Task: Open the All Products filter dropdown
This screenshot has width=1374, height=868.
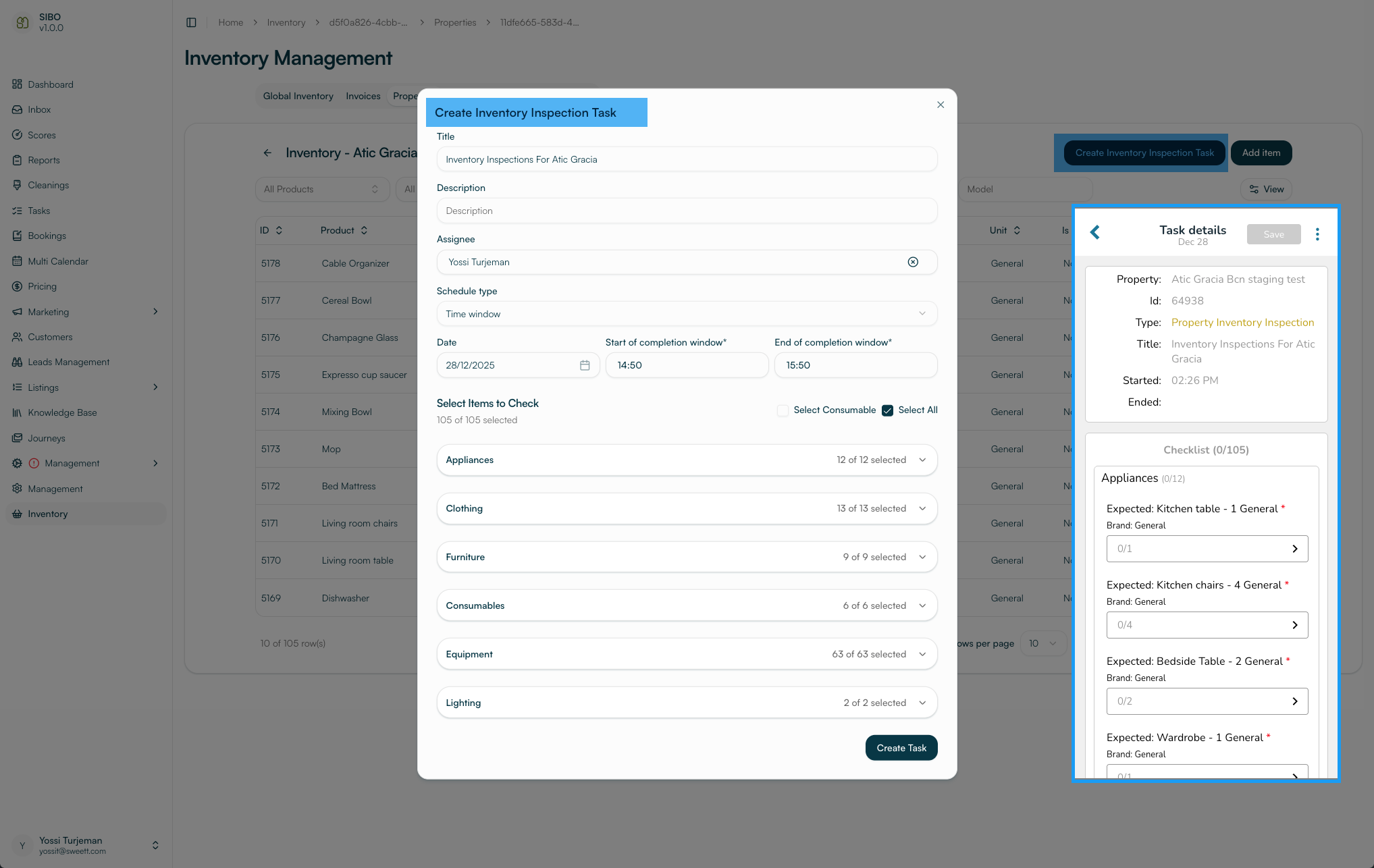Action: 322,189
